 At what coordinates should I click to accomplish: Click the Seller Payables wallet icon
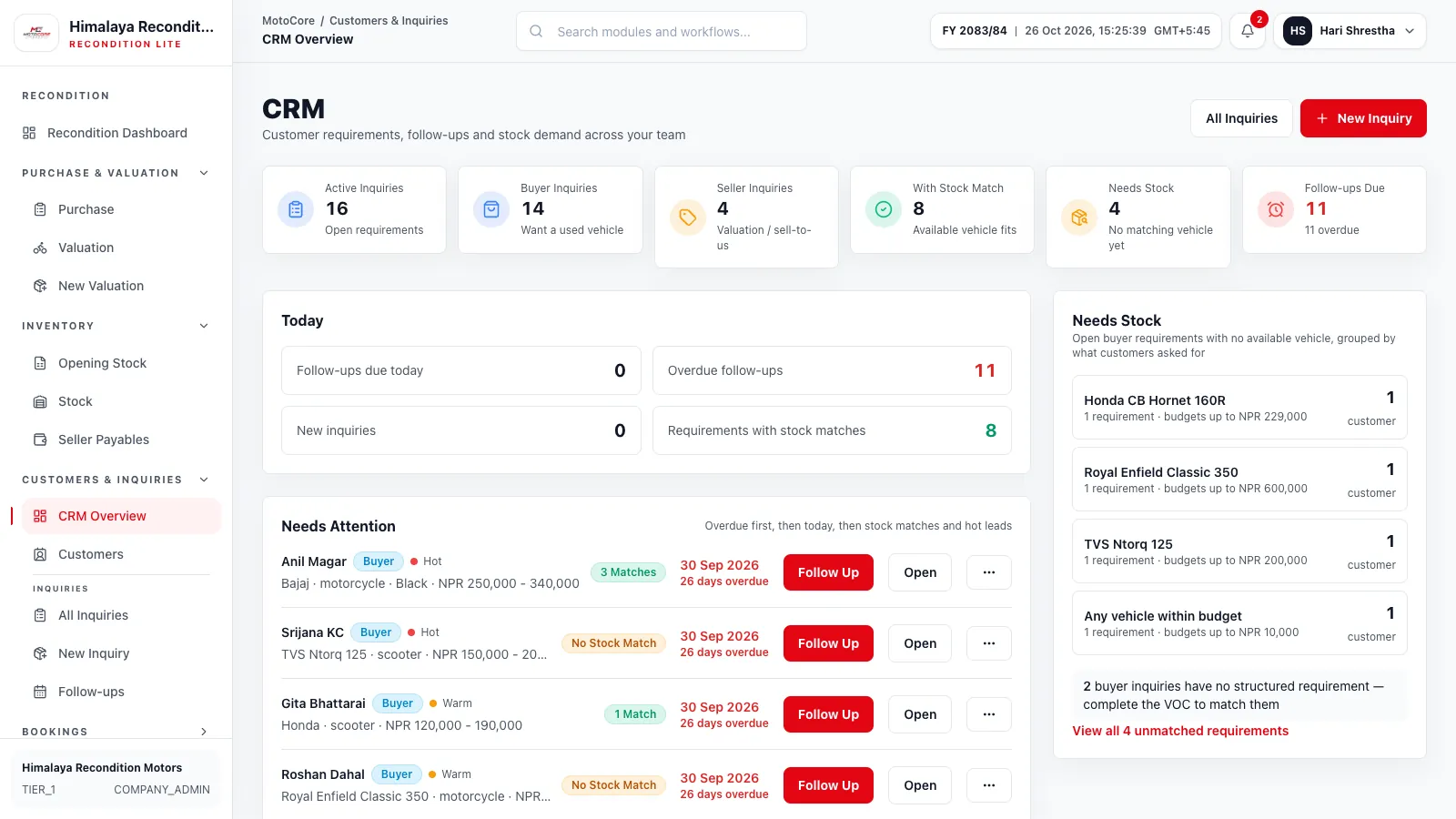point(40,440)
